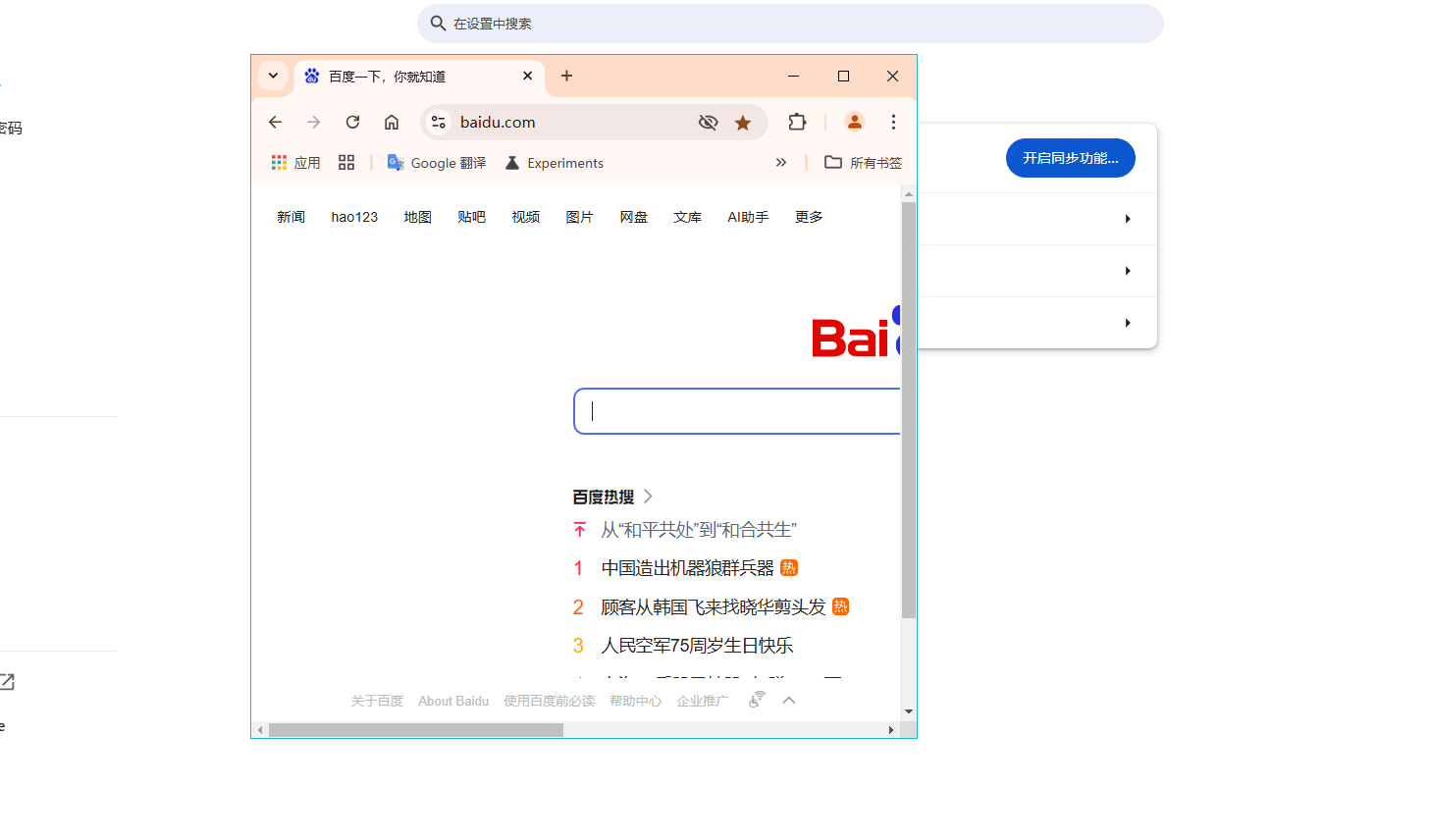The width and height of the screenshot is (1432, 840).
Task: Open the home page icon
Action: click(392, 122)
